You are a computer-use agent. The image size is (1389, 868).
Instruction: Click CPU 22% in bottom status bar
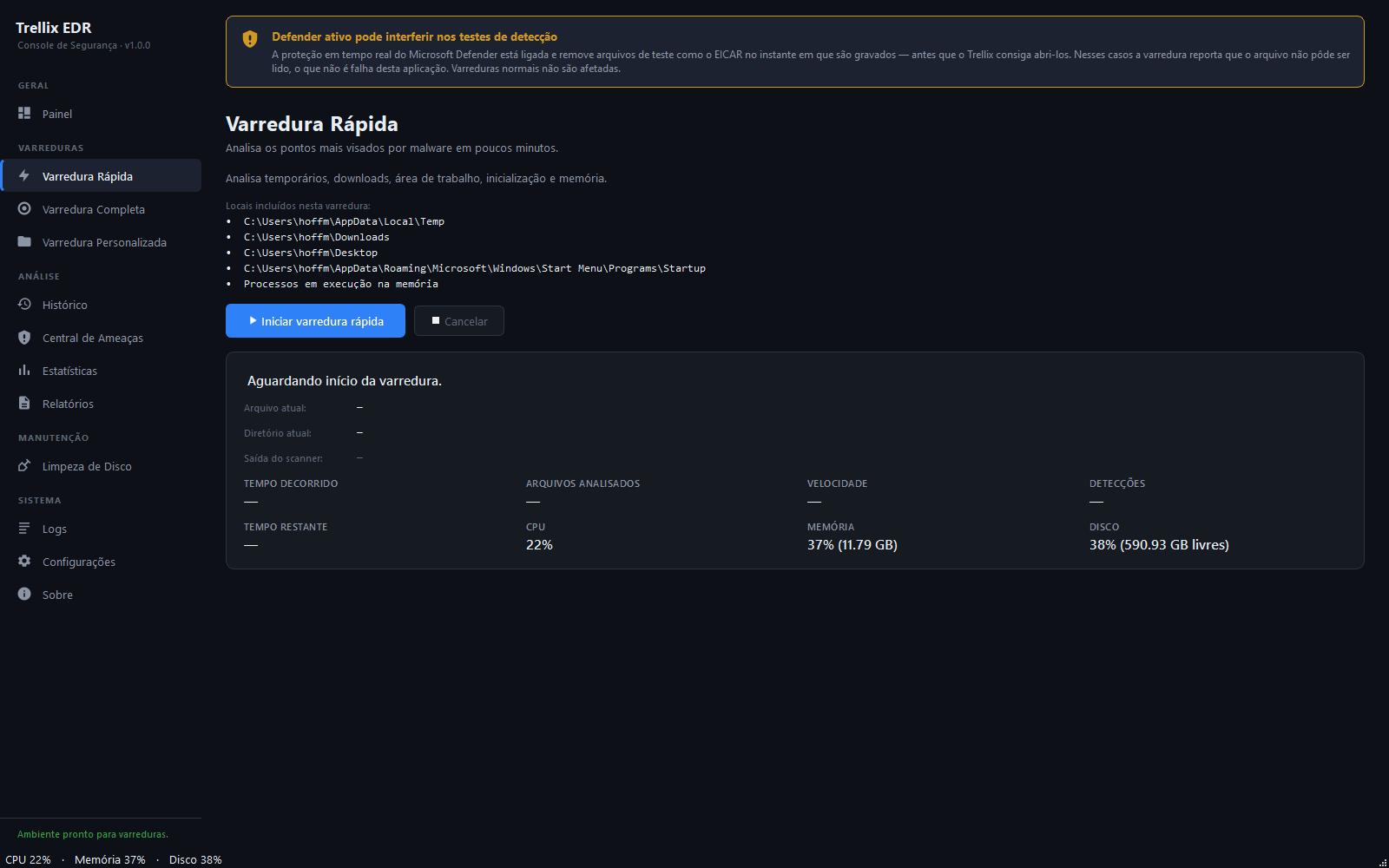(x=28, y=859)
